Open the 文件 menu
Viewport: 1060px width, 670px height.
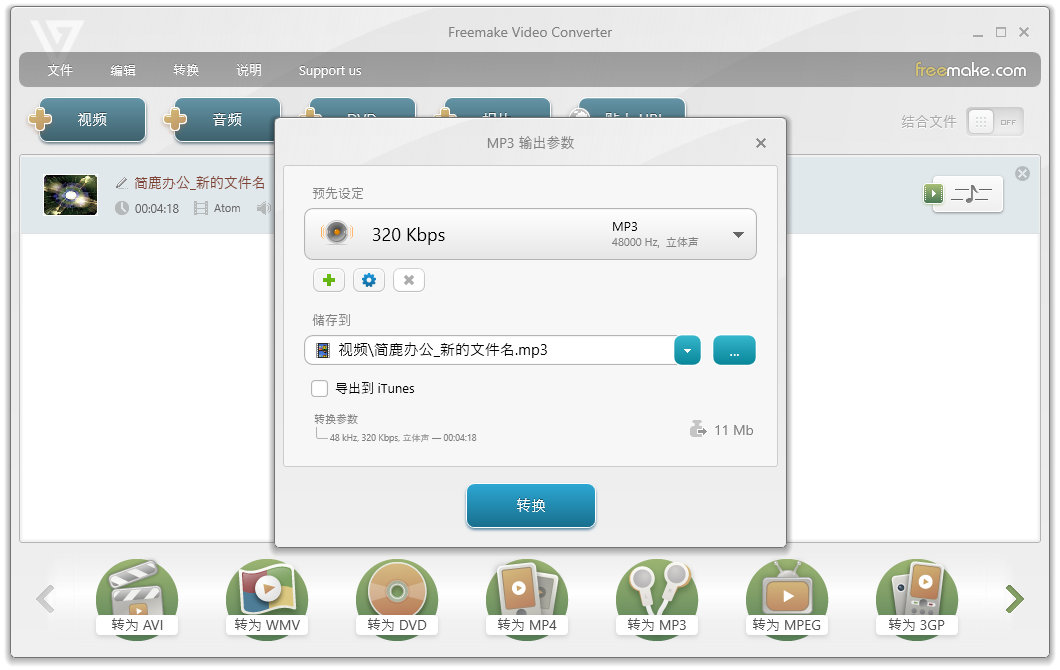pos(60,70)
